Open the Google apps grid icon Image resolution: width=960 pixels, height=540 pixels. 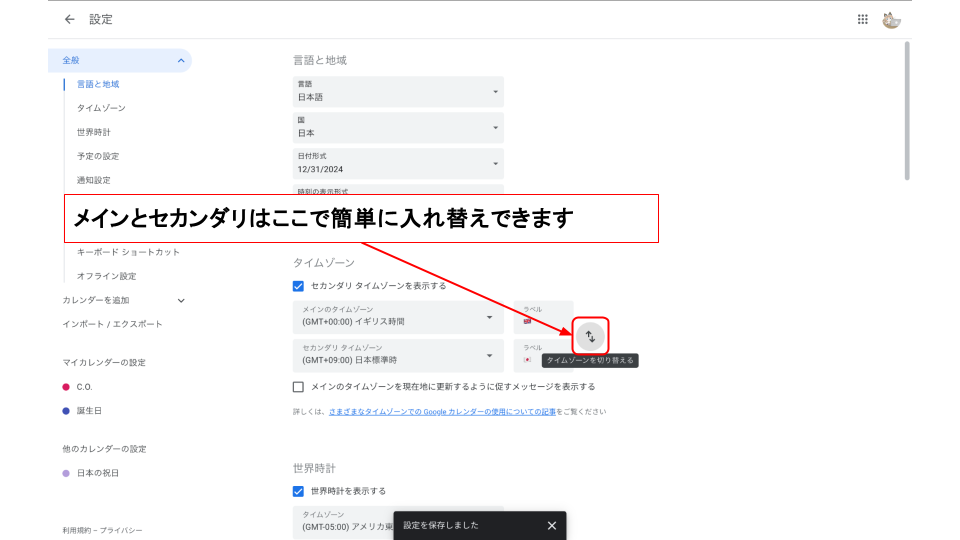coord(863,19)
